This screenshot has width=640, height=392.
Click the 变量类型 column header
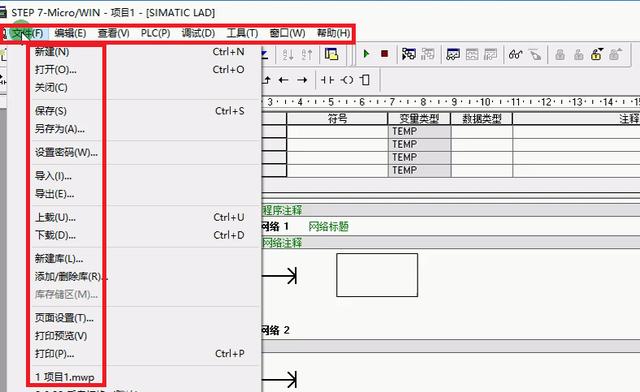419,119
